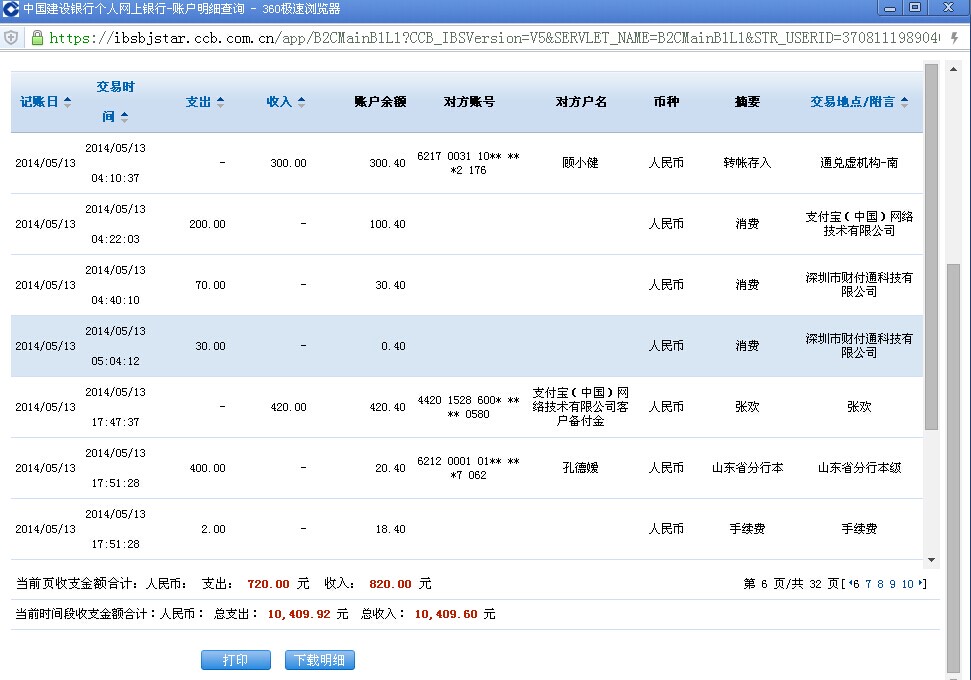Sort by 记账日 column
971x680 pixels.
pos(46,102)
